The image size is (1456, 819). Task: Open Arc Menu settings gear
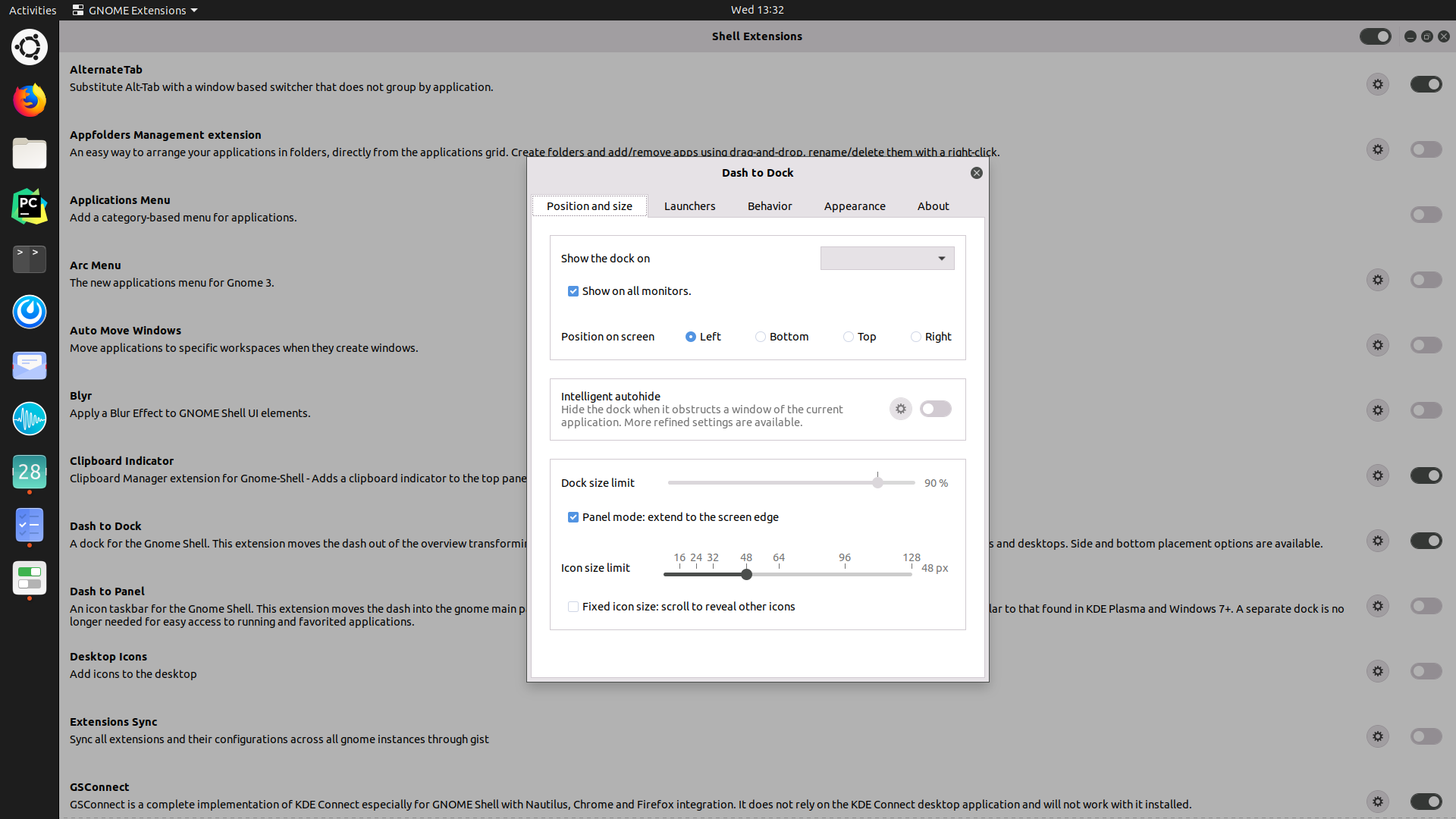click(1378, 280)
